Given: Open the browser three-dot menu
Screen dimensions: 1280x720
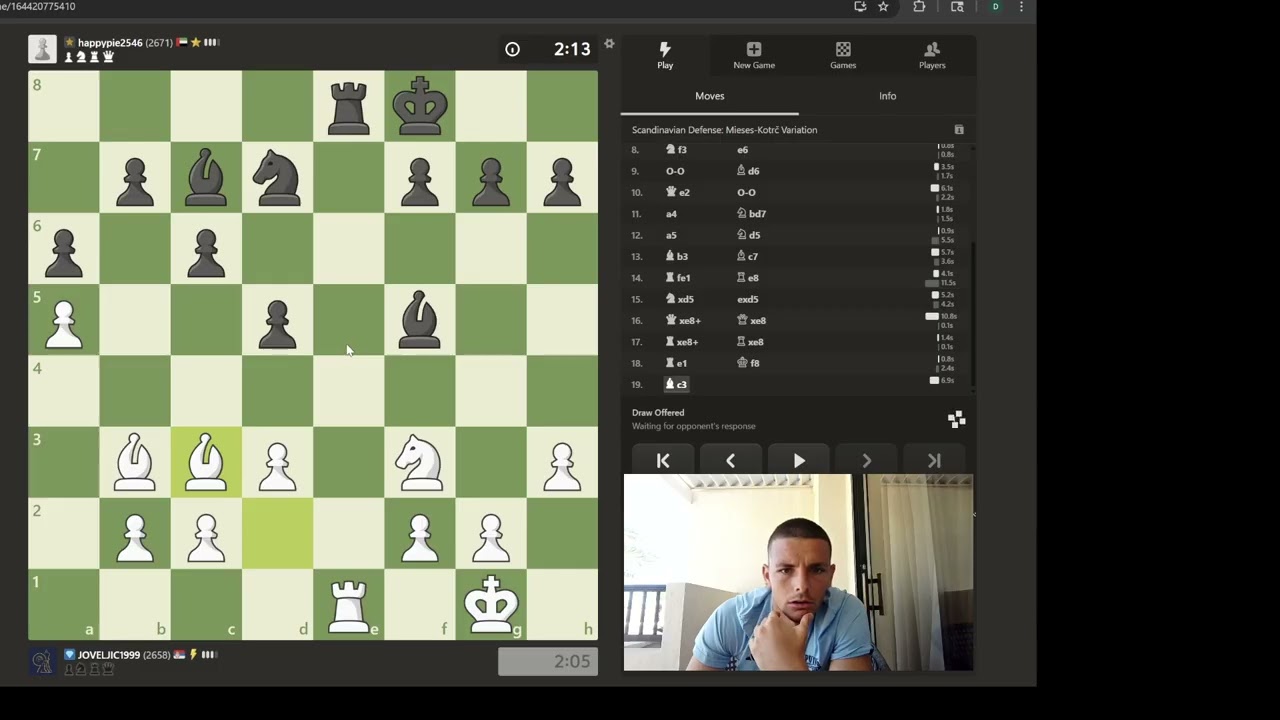Looking at the screenshot, I should 1021,7.
